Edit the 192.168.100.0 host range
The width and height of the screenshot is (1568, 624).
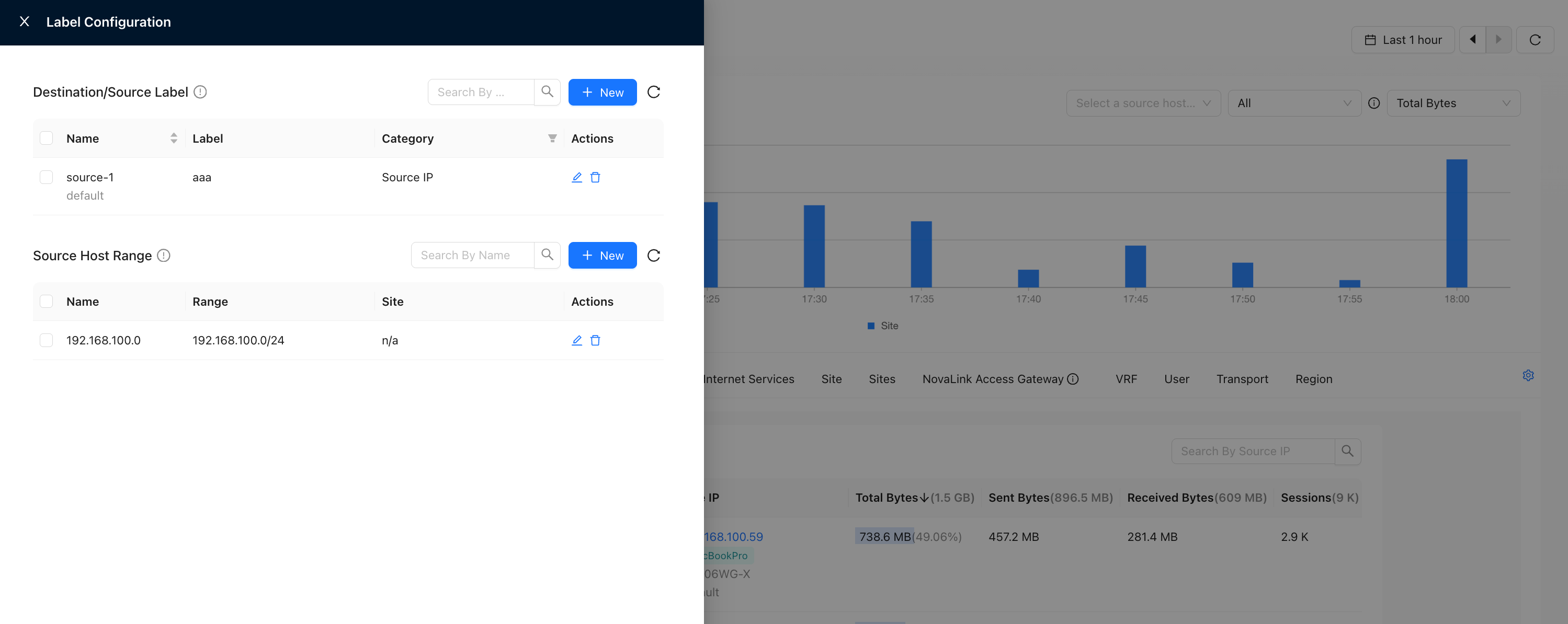click(x=577, y=340)
